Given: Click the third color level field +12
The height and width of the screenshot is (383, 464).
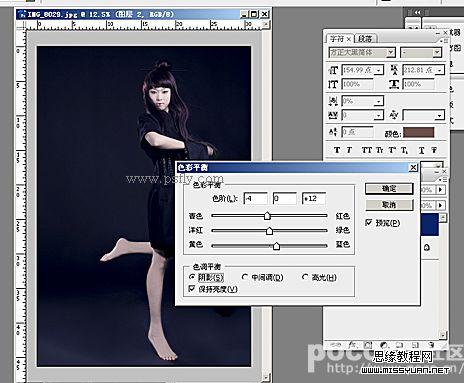Looking at the screenshot, I should pos(313,199).
